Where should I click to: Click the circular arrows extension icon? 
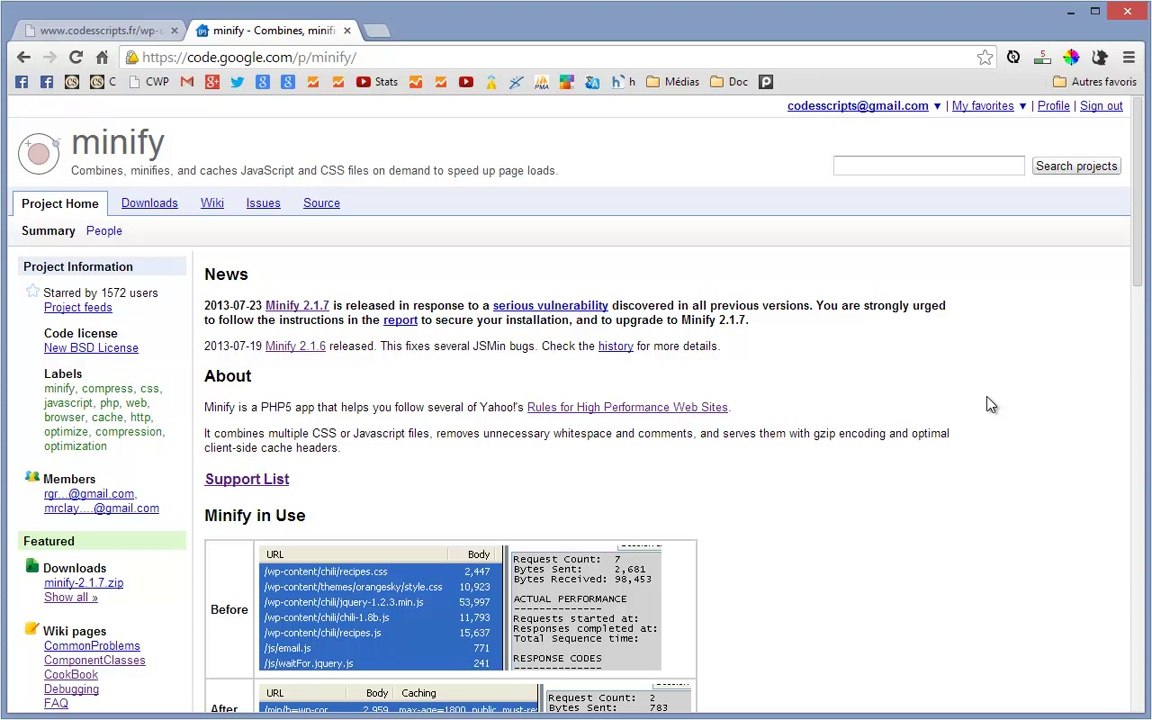1013,57
